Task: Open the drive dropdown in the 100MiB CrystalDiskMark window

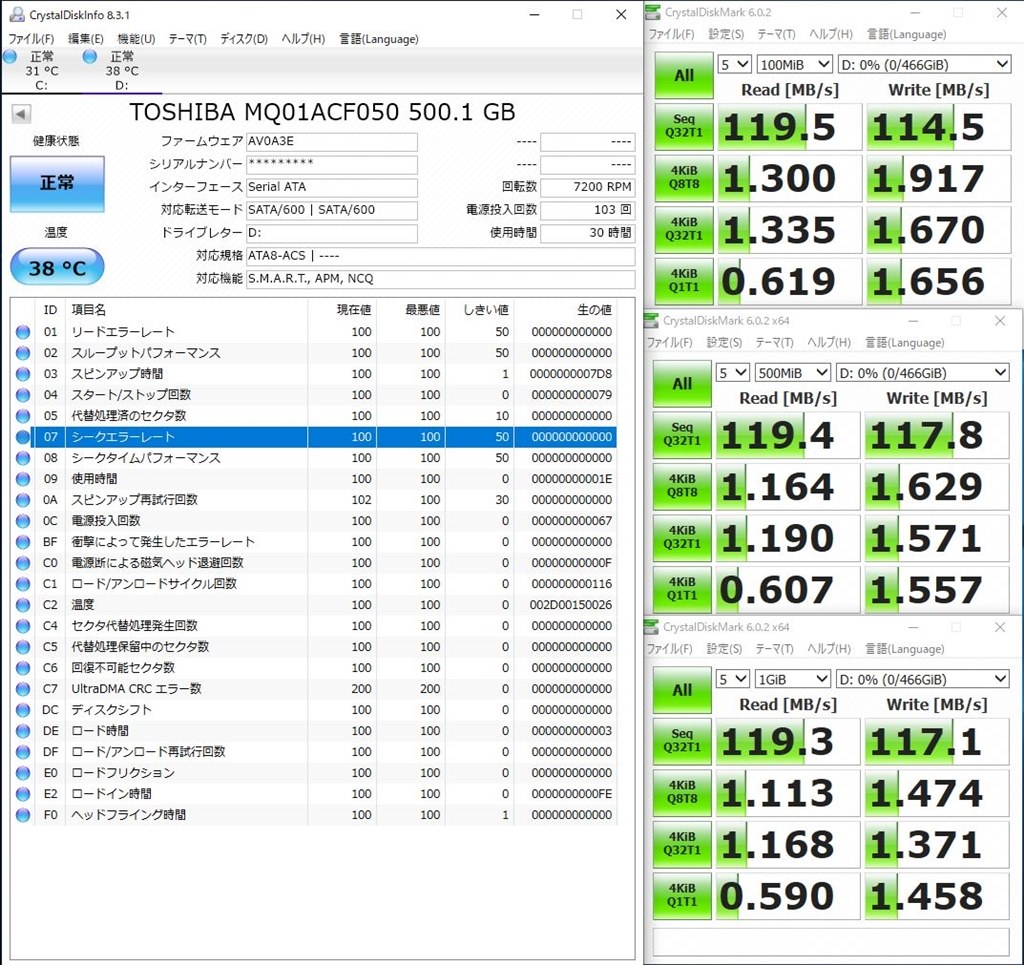Action: pyautogui.click(x=925, y=65)
